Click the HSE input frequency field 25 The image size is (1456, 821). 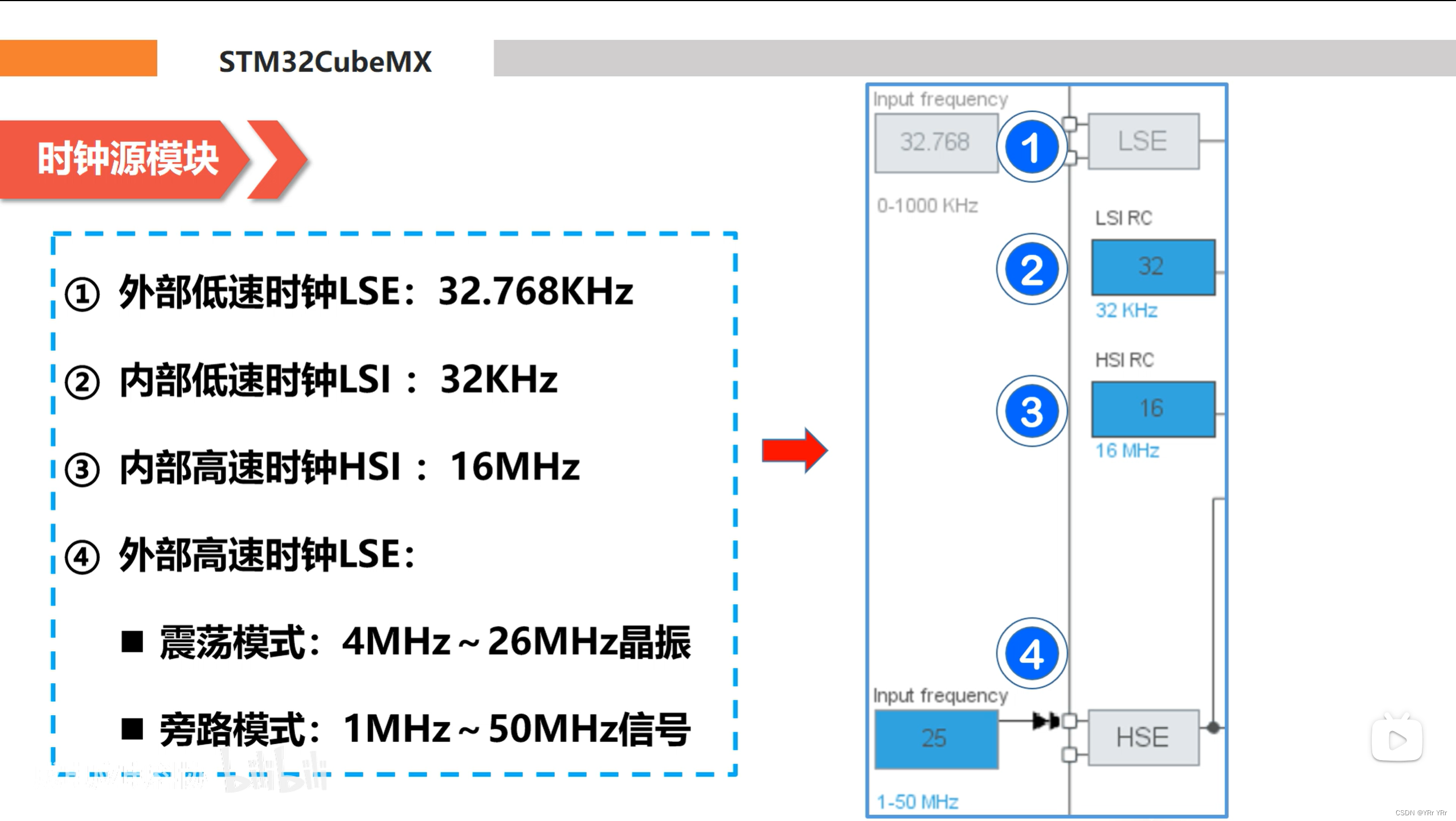936,739
